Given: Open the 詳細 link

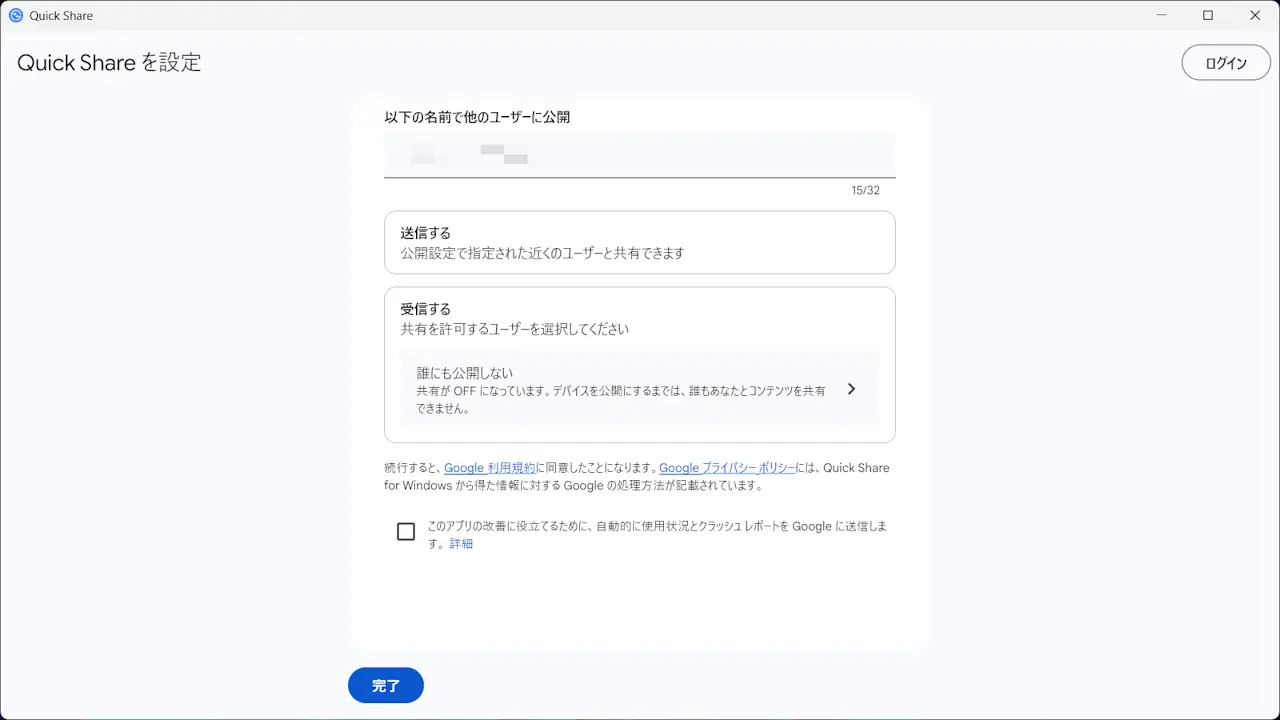Looking at the screenshot, I should tap(461, 544).
